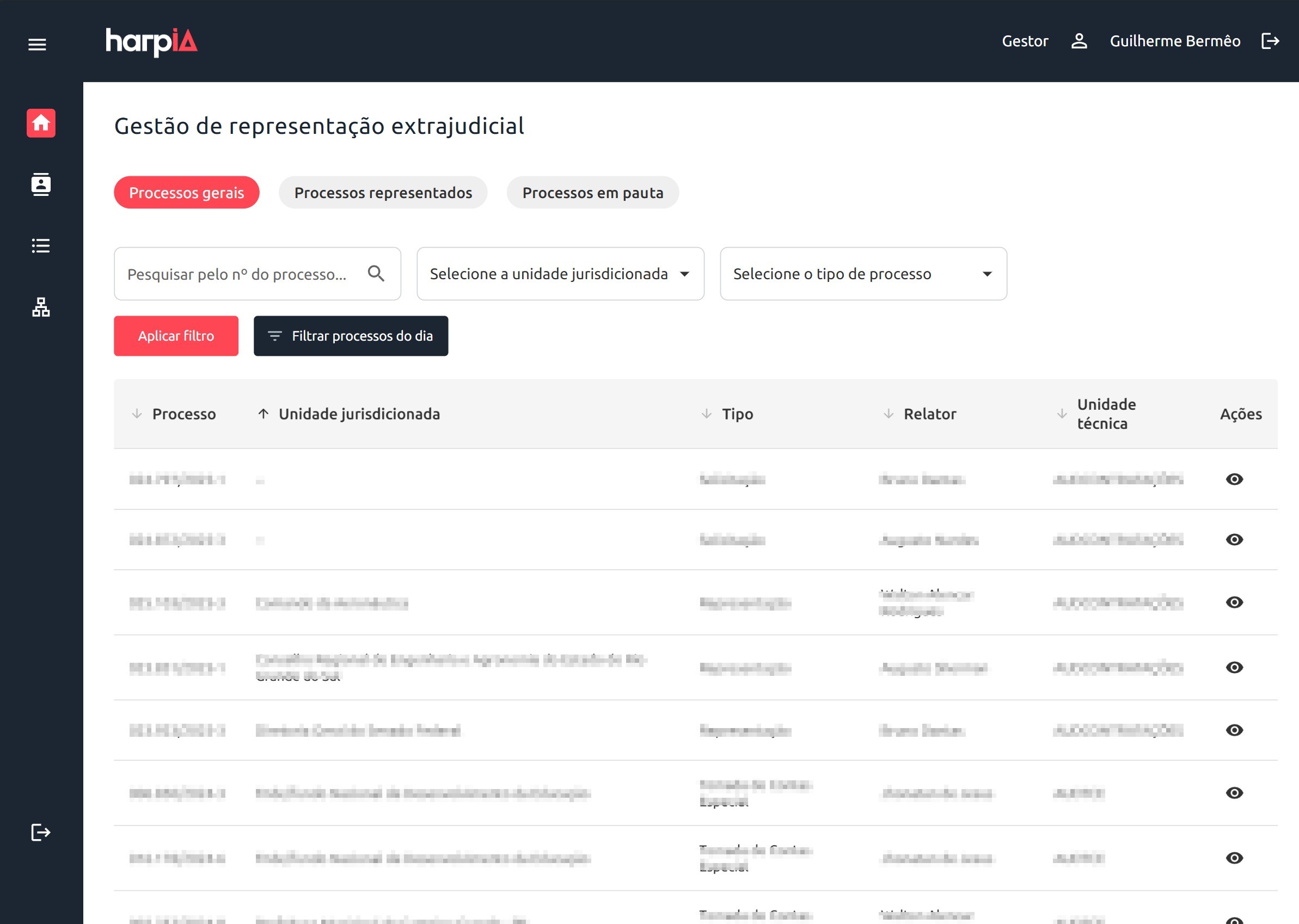
Task: View details of the first process row
Action: [x=1233, y=479]
